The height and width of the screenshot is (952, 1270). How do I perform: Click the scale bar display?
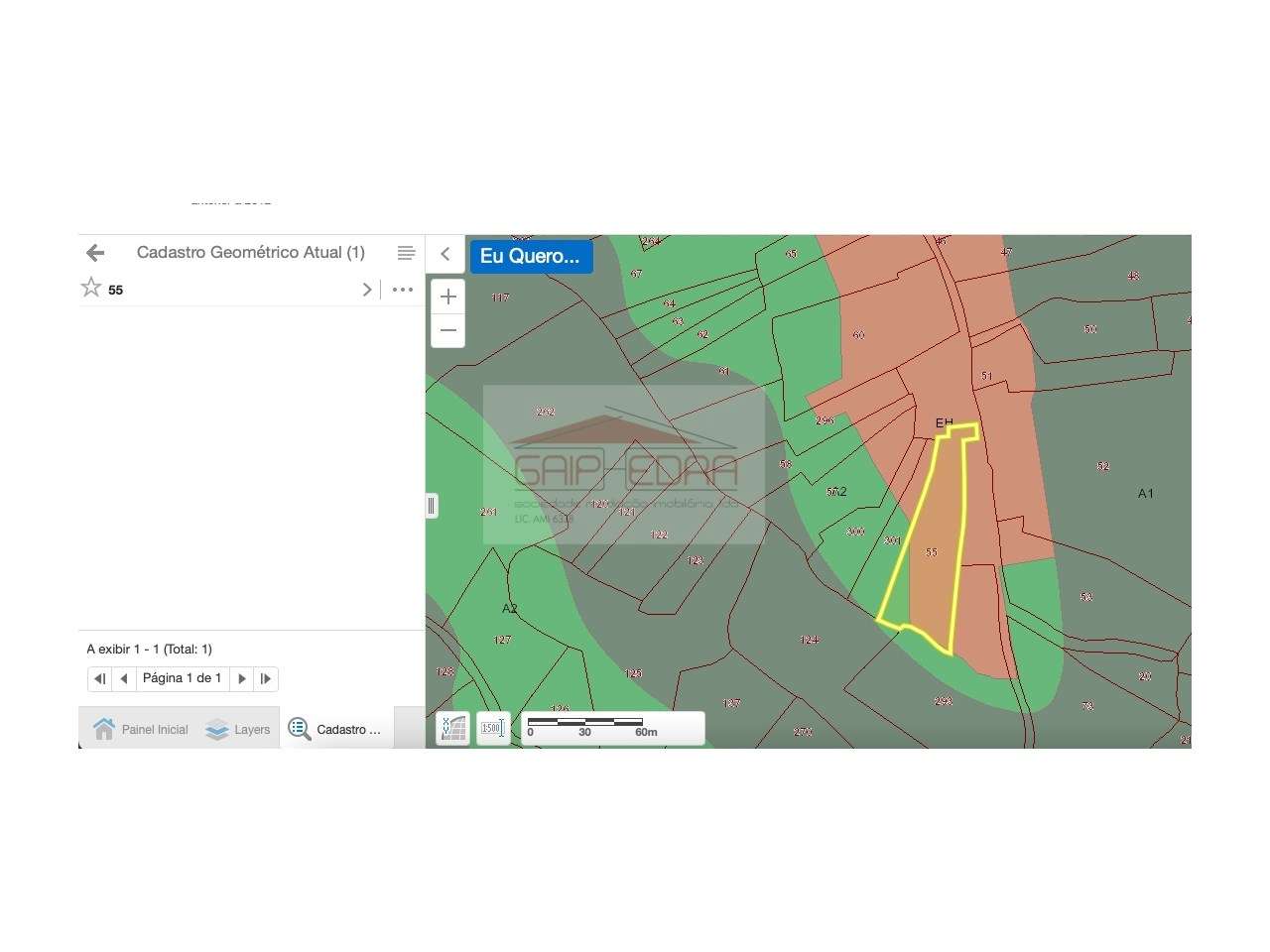click(x=613, y=728)
